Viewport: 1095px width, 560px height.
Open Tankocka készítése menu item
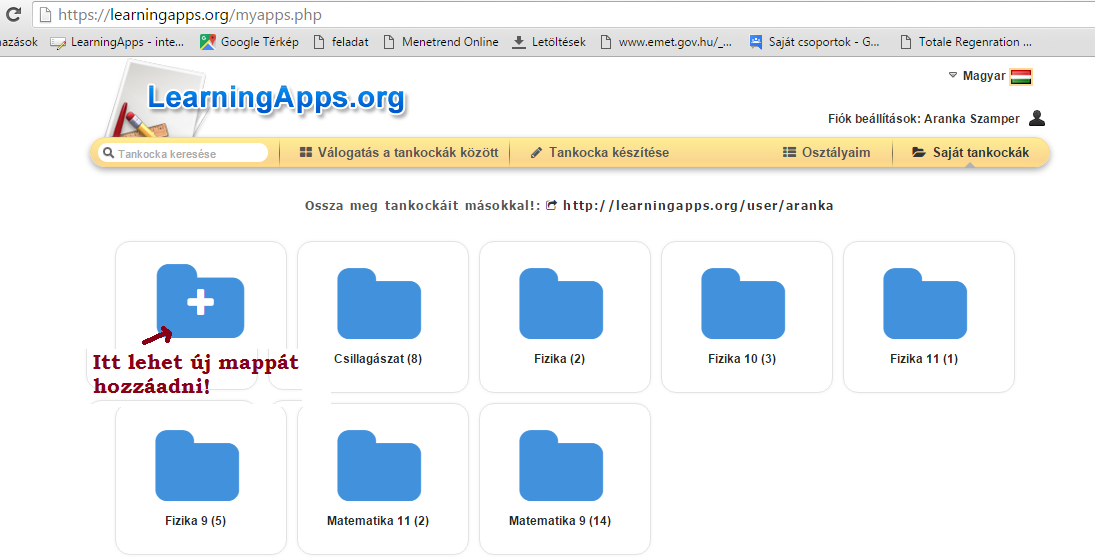coord(599,152)
